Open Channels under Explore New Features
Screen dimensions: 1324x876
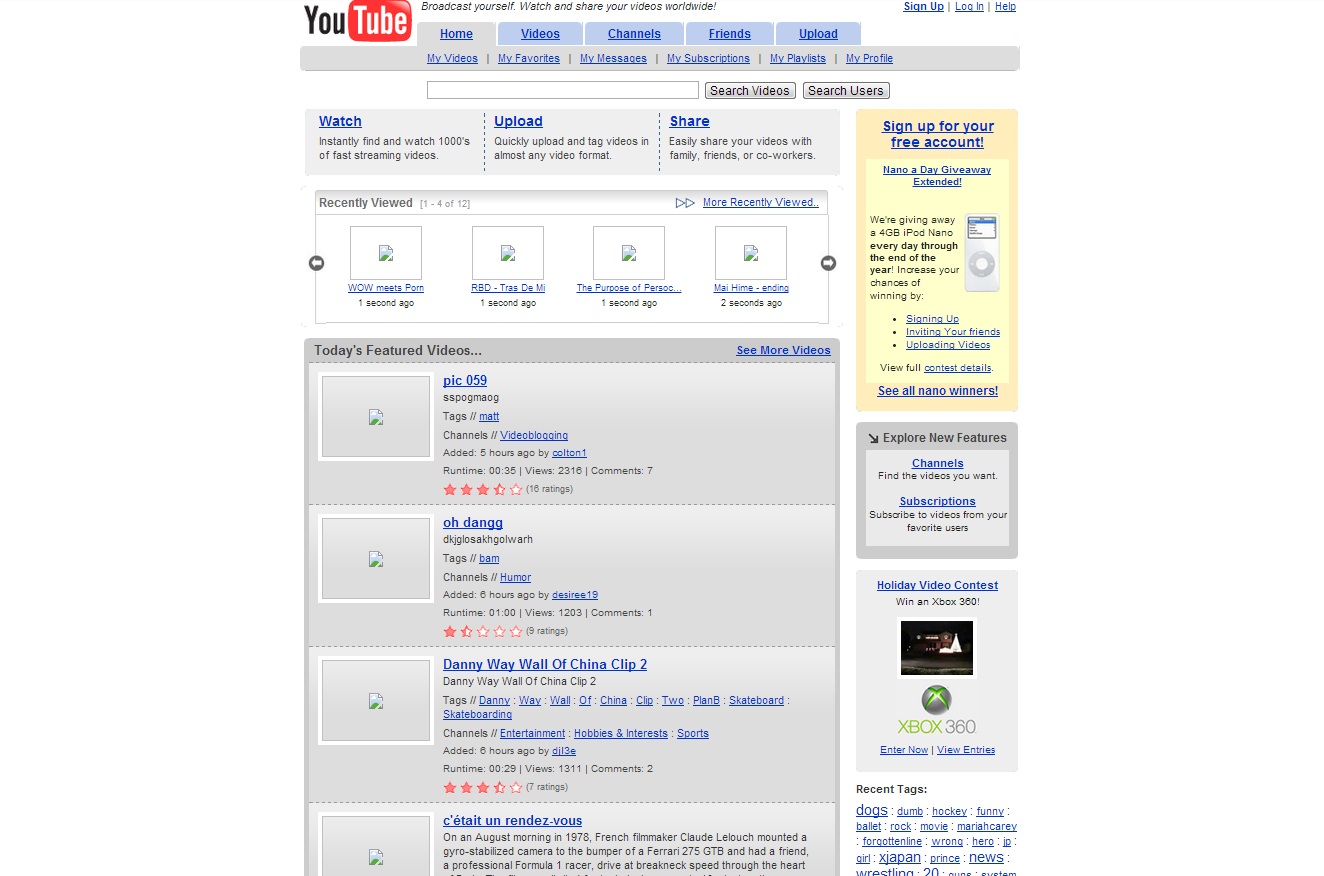point(938,463)
